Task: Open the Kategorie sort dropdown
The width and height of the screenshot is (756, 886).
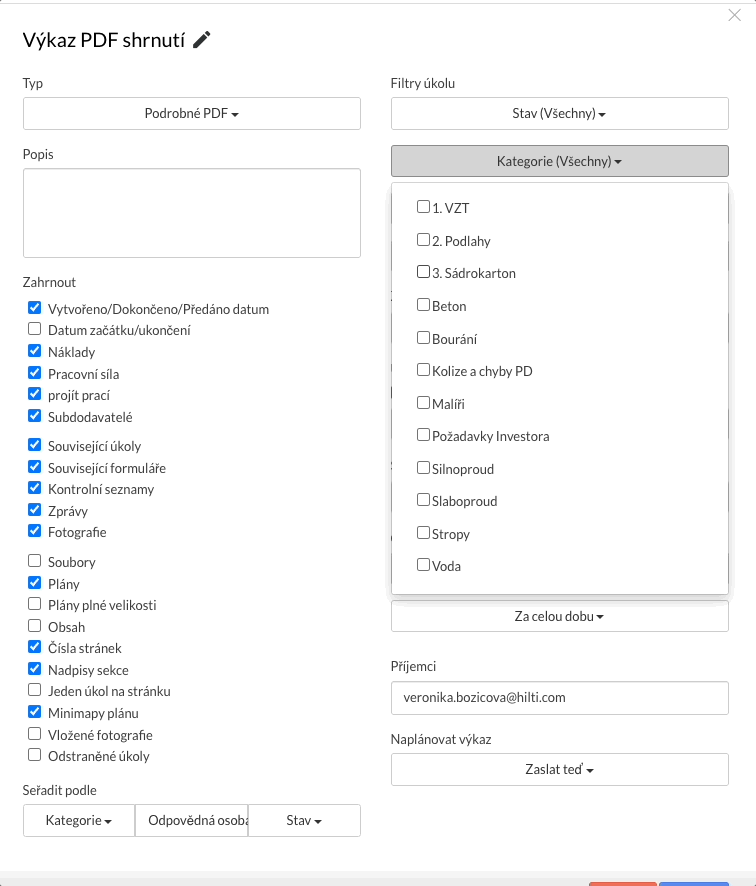Action: click(x=79, y=820)
